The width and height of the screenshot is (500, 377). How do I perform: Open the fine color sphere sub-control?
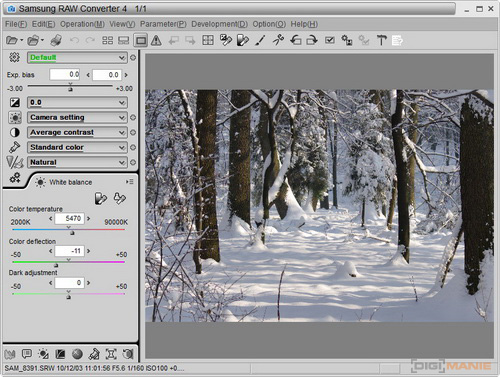(77, 354)
